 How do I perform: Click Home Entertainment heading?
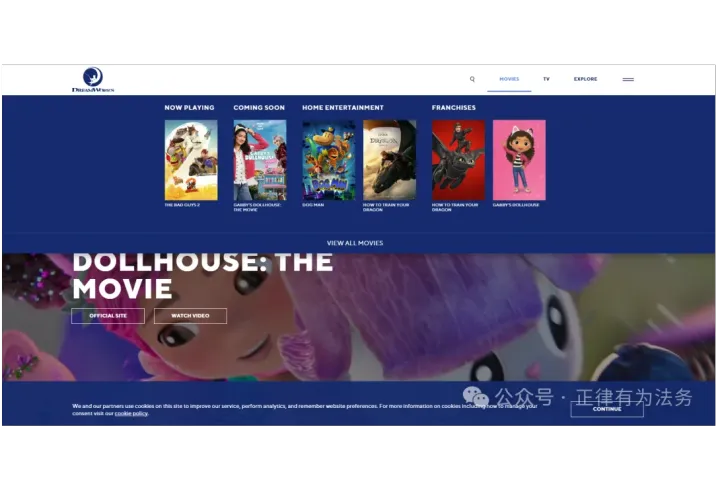click(343, 107)
